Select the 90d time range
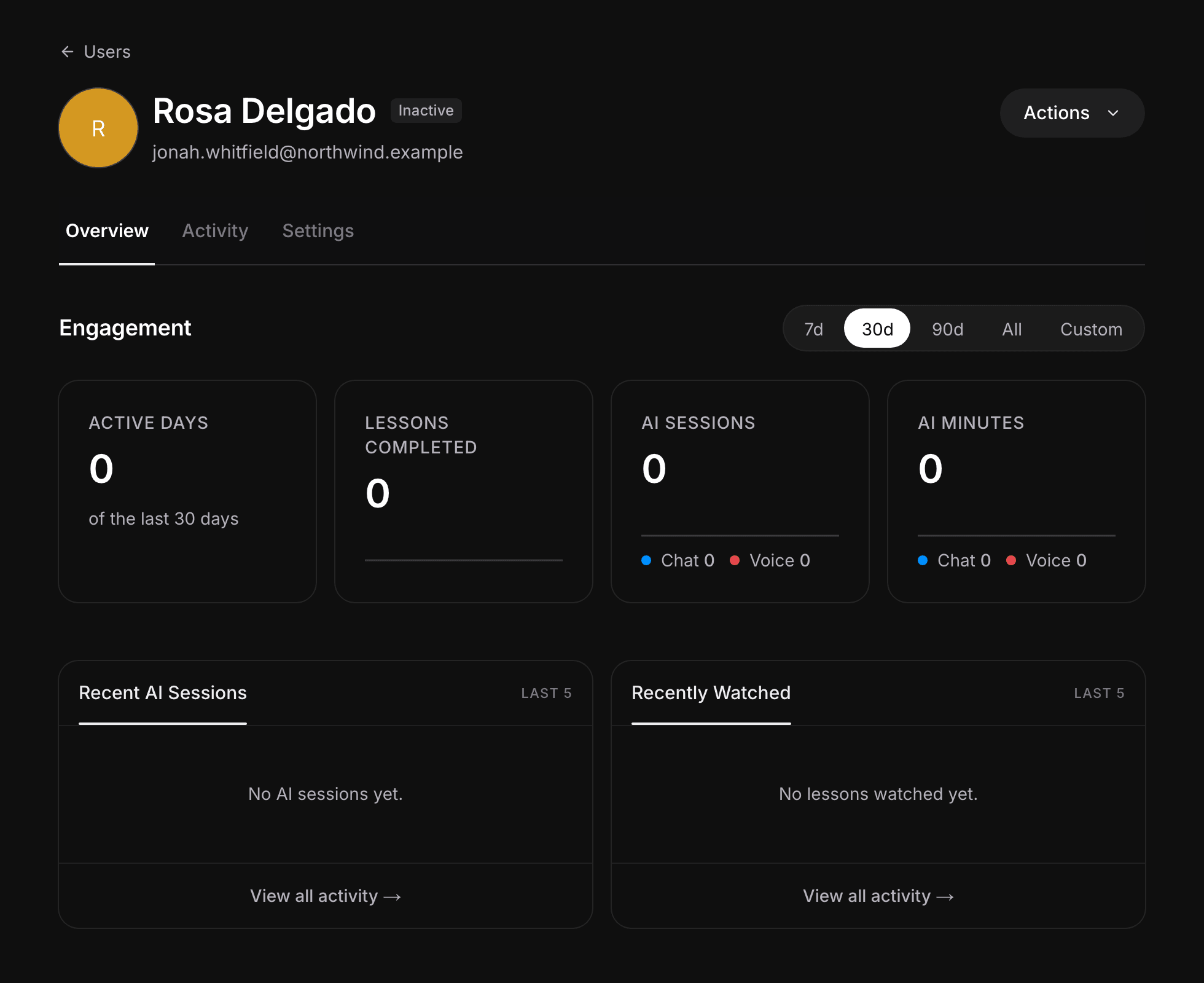The width and height of the screenshot is (1204, 983). pos(947,329)
